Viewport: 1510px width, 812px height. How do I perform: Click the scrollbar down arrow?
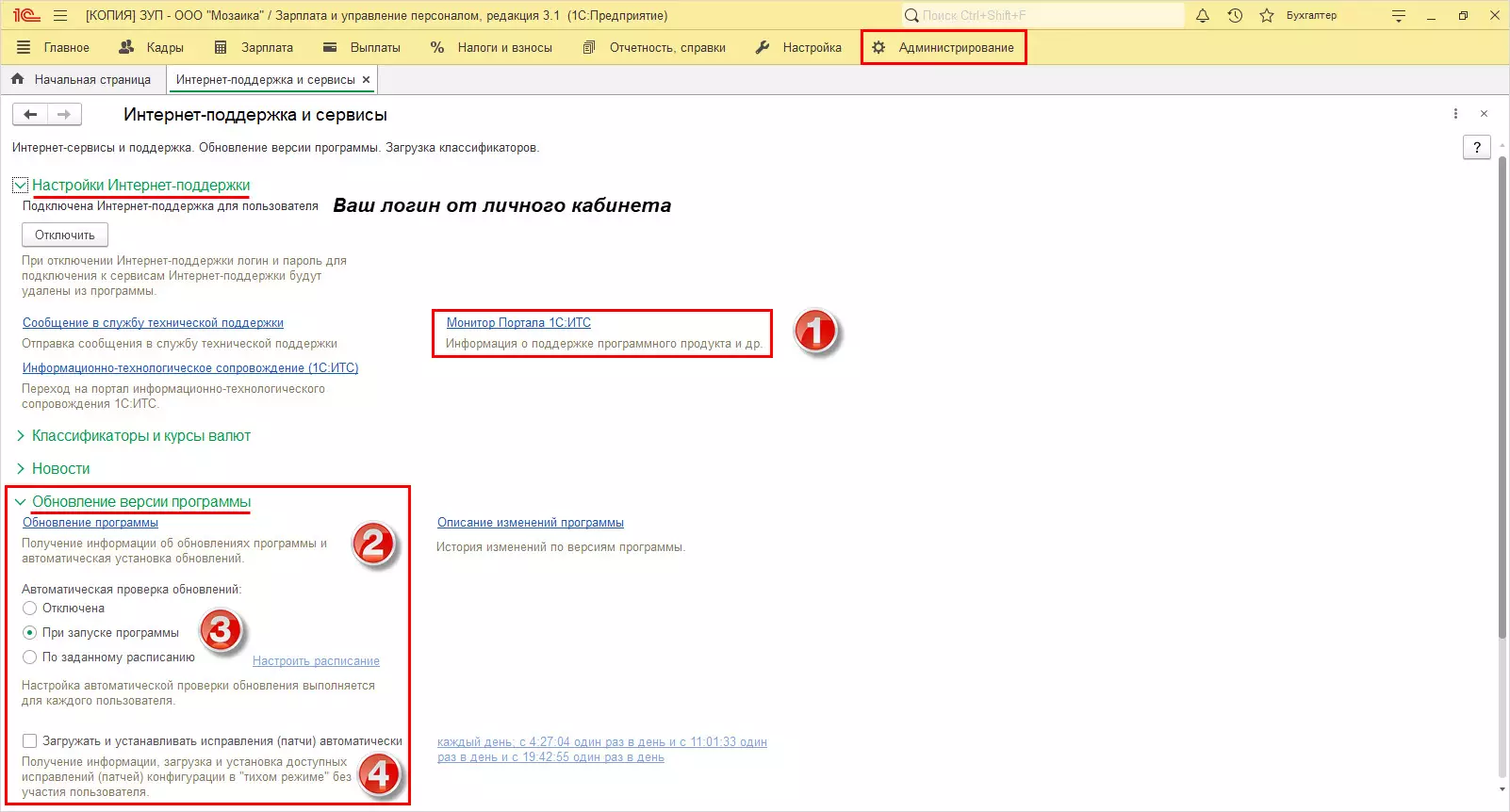tap(1502, 790)
